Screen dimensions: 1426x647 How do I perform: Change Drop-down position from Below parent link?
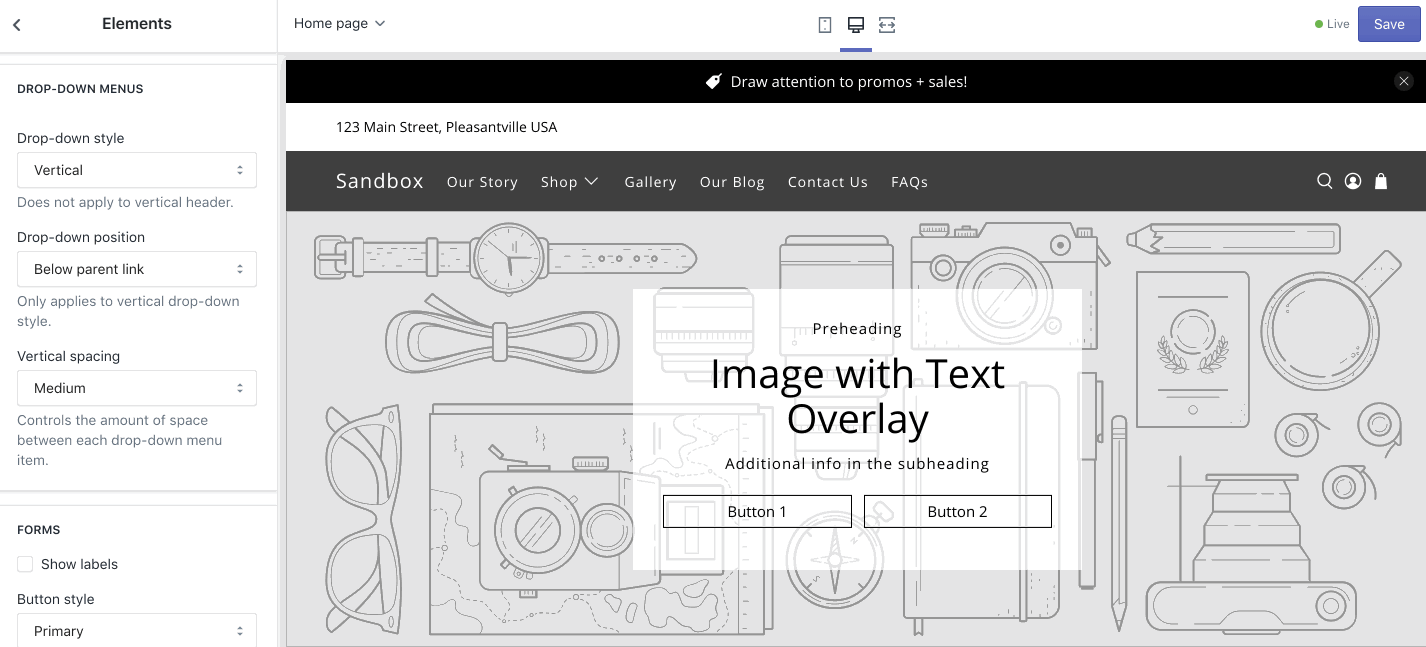pyautogui.click(x=136, y=269)
